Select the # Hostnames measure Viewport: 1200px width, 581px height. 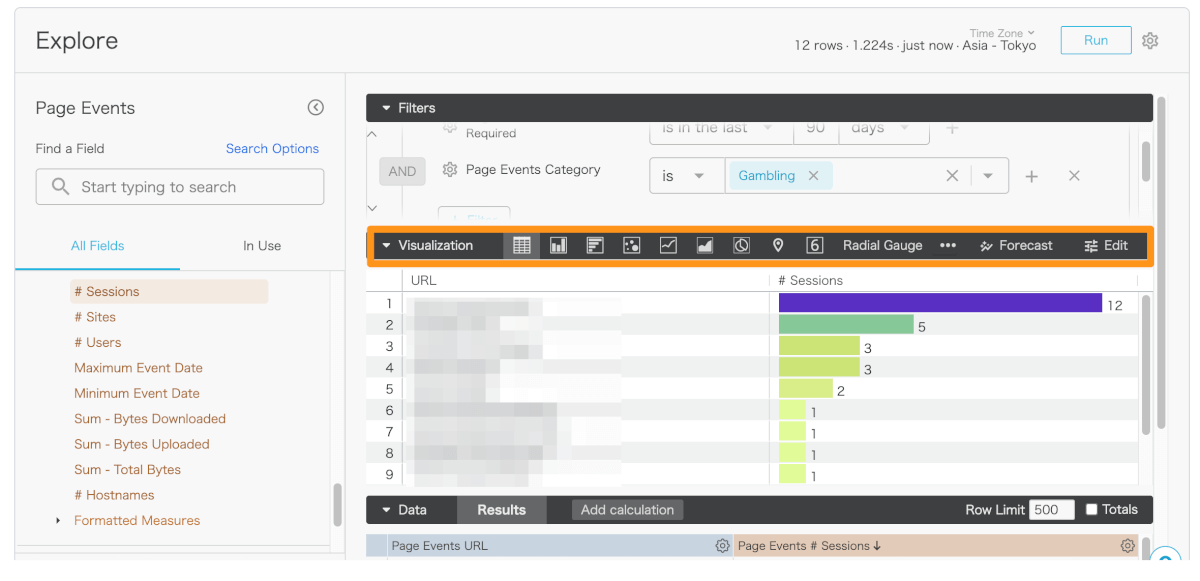pos(114,496)
